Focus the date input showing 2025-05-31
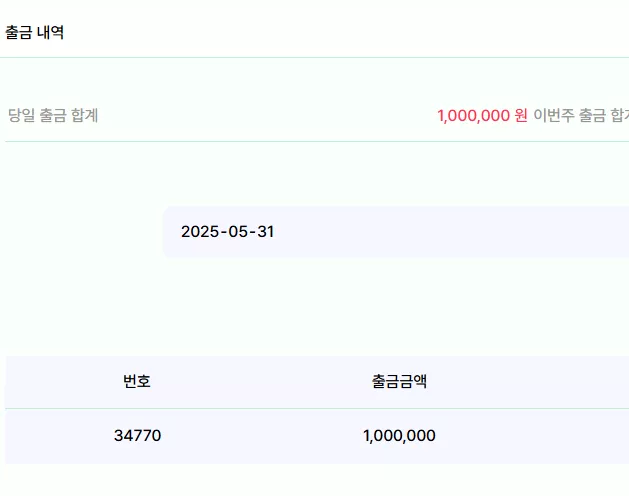629x496 pixels. (x=396, y=232)
